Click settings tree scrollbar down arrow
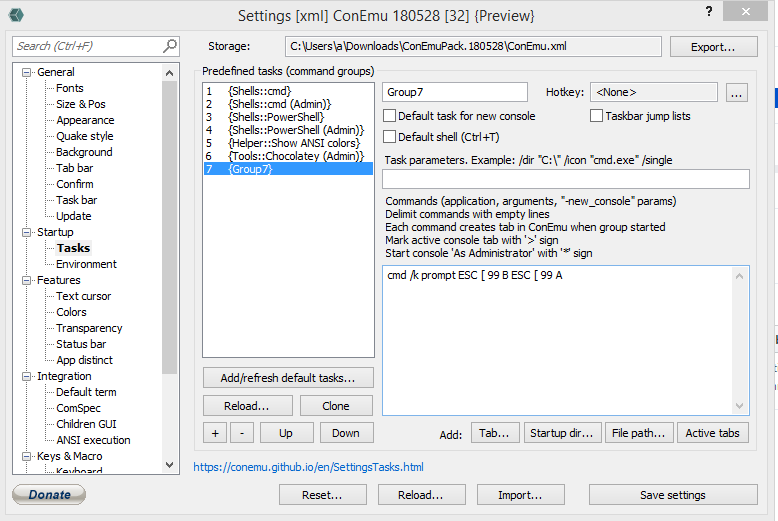 point(169,465)
